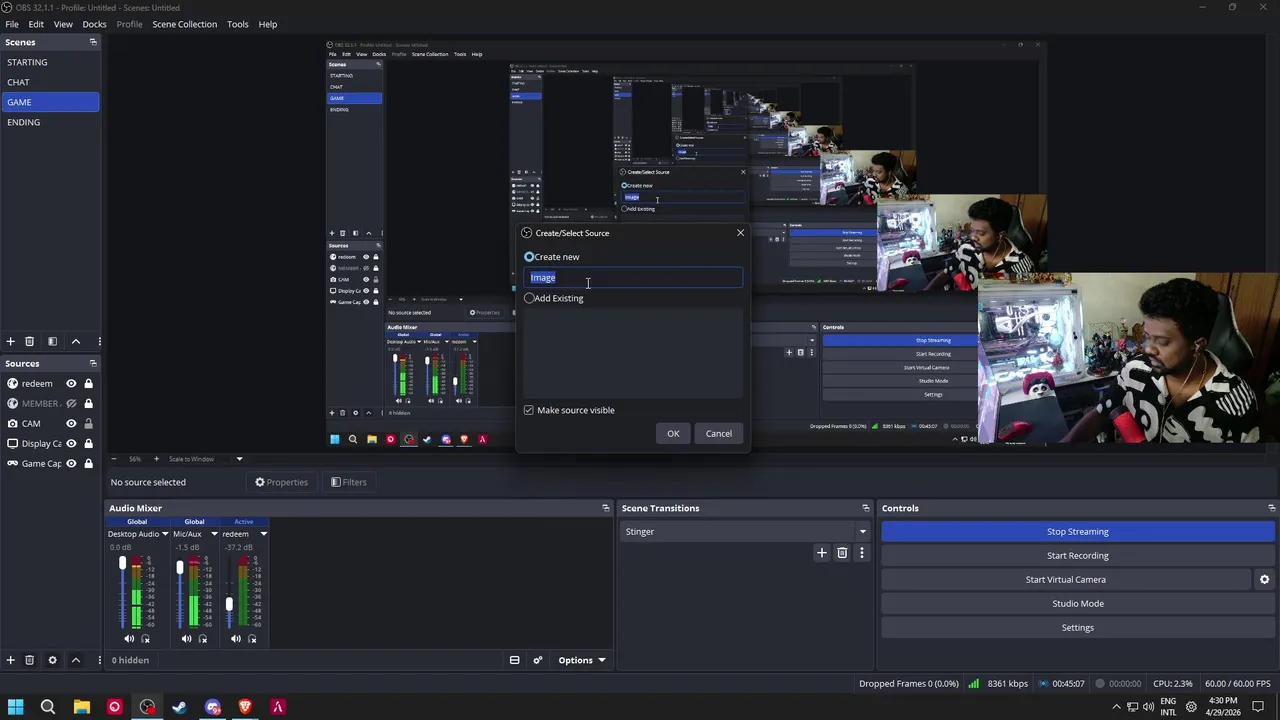
Task: Mute the Mic/Aux speaker icon
Action: pos(186,638)
